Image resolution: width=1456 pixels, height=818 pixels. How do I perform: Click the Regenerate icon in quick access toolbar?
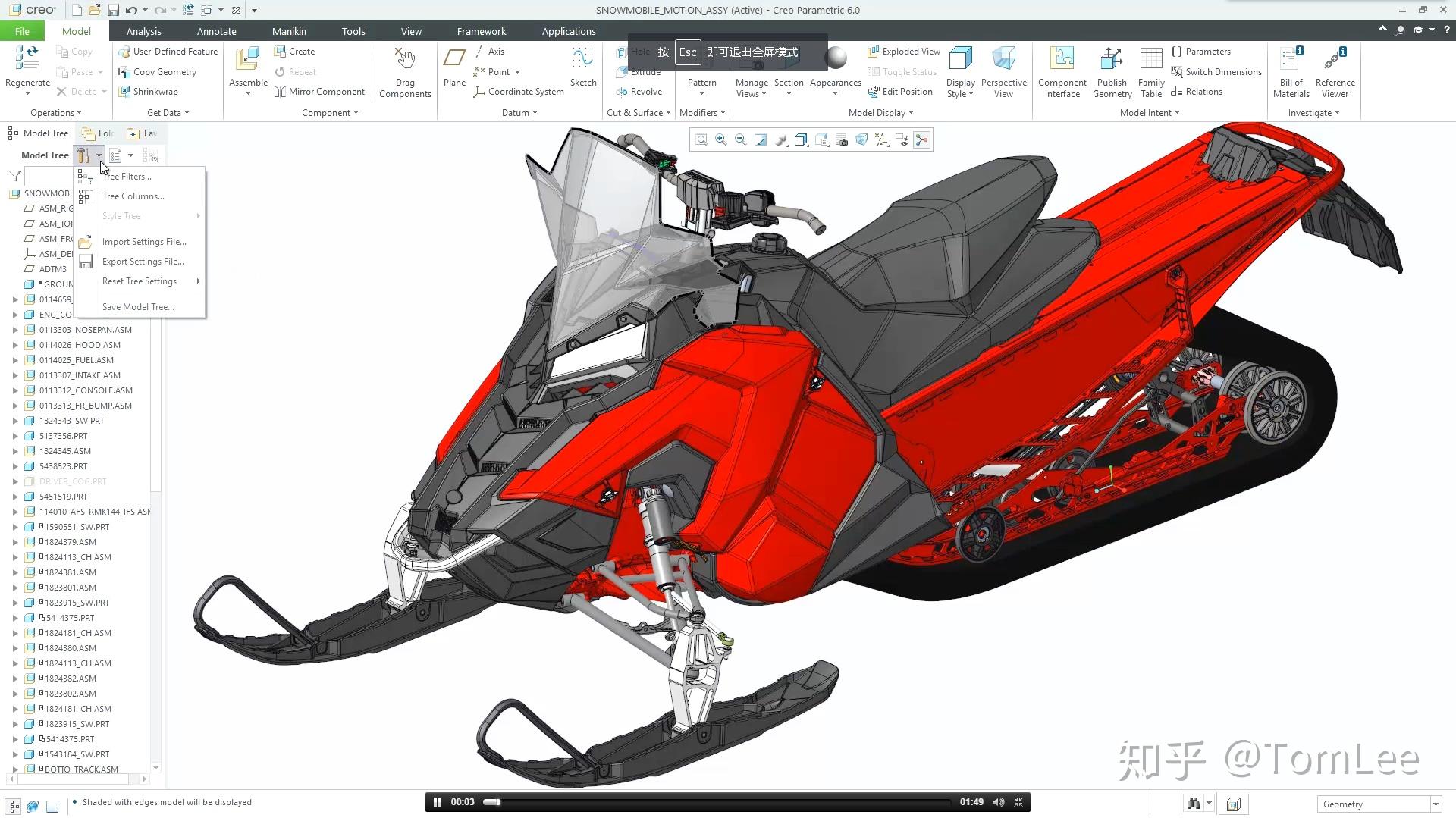(x=188, y=10)
